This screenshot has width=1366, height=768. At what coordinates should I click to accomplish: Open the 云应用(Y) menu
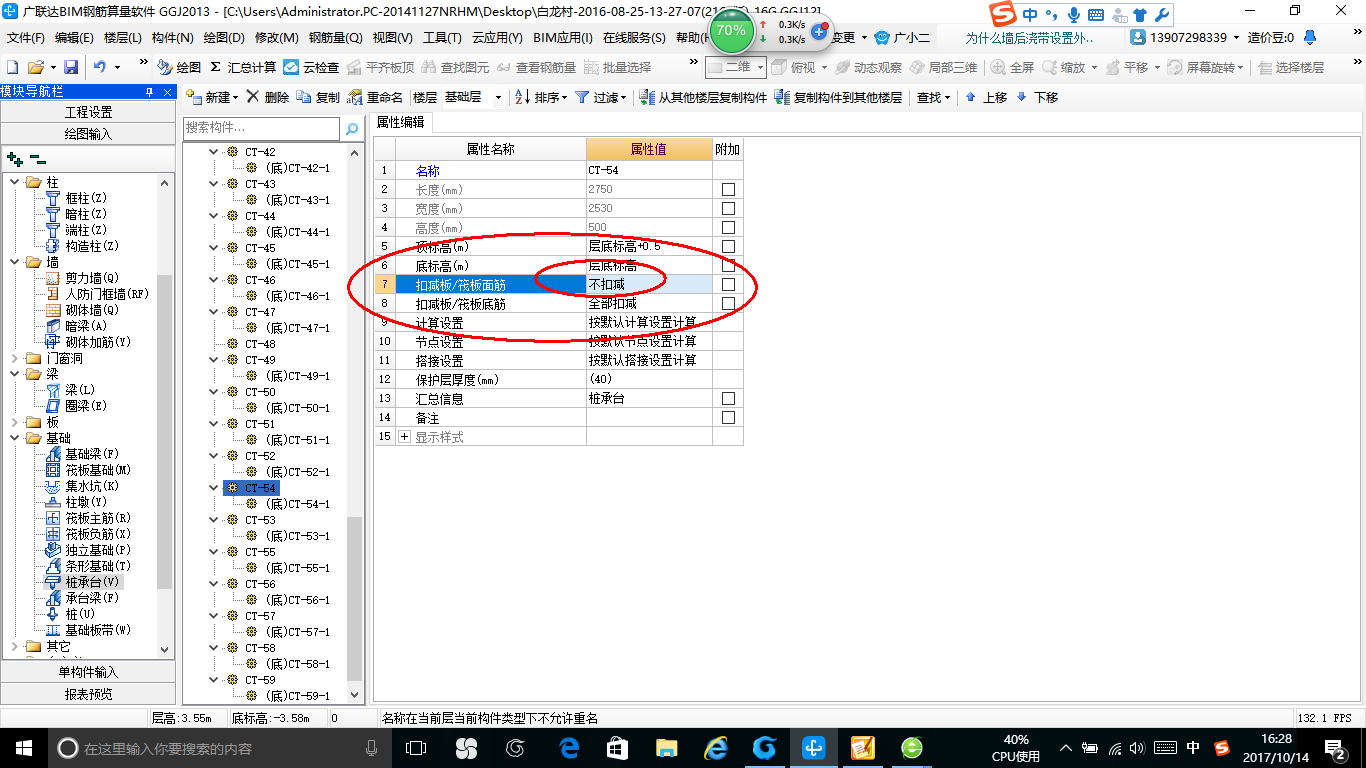497,38
